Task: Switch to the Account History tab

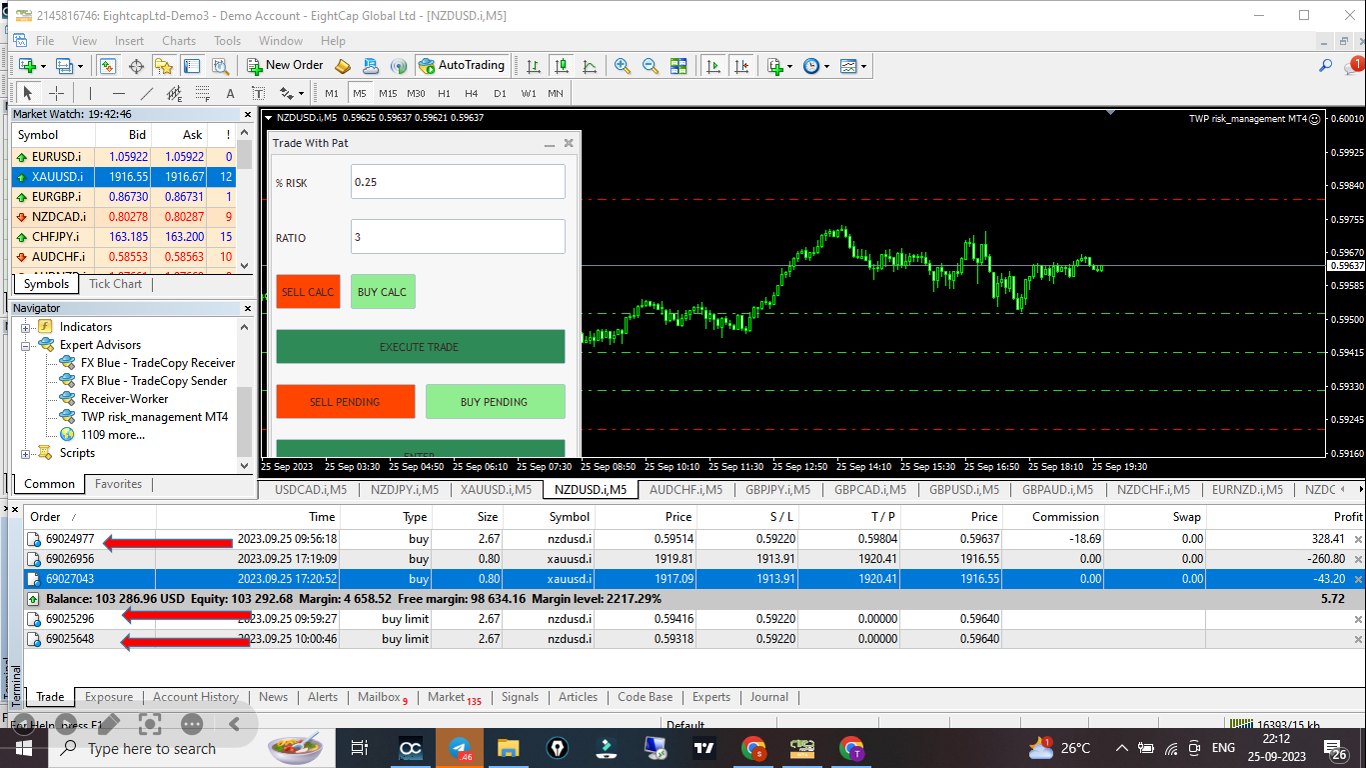Action: tap(195, 697)
